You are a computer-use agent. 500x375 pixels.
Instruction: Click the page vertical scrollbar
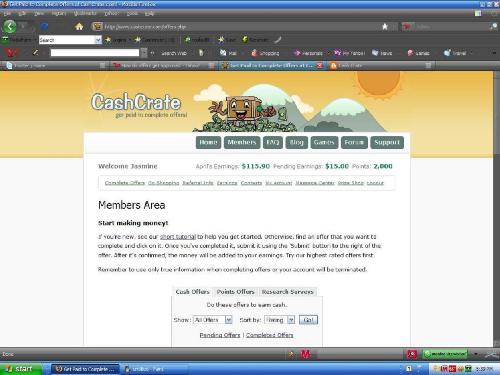click(x=496, y=209)
